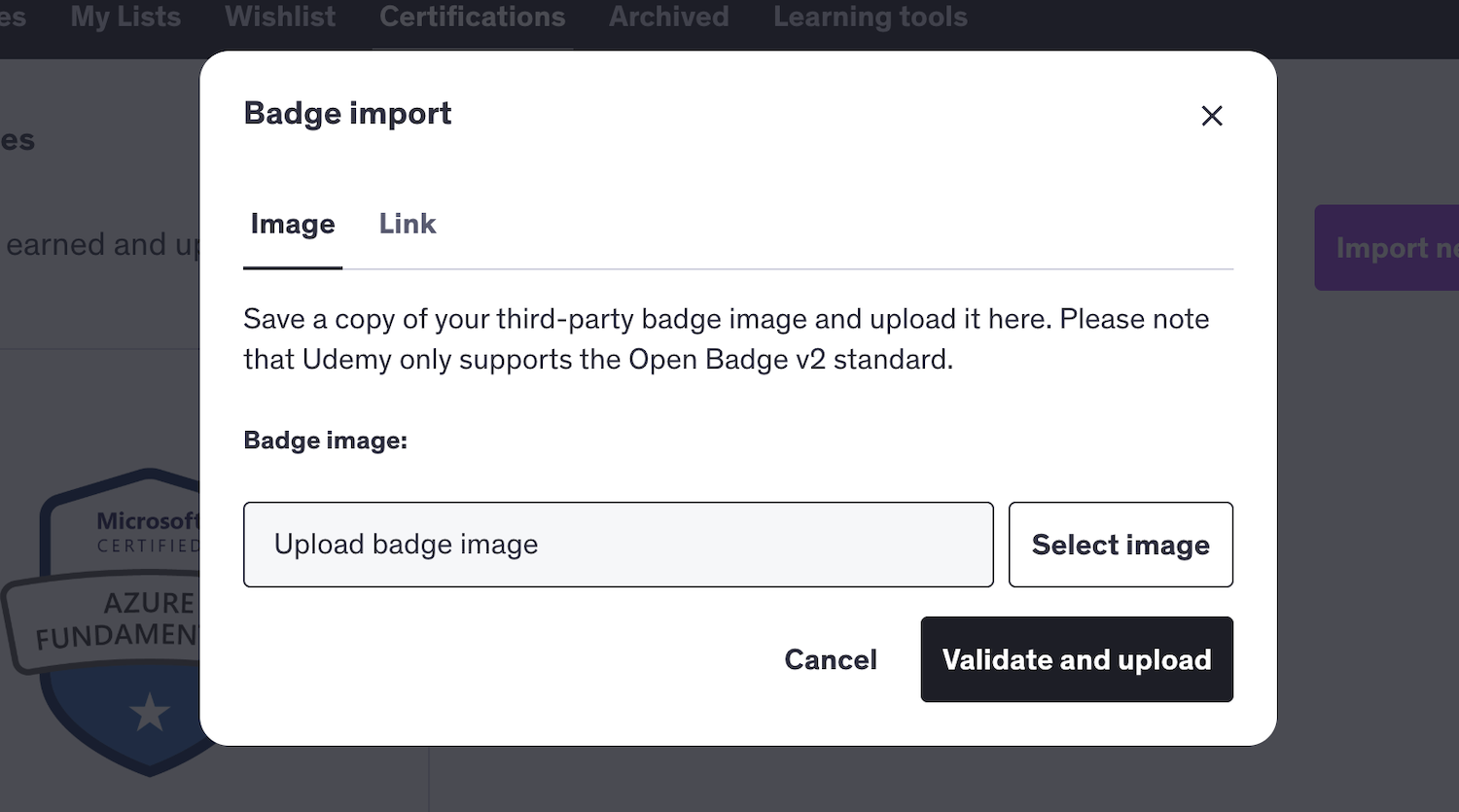Image resolution: width=1459 pixels, height=812 pixels.
Task: Click the Badge import dialog title
Action: (347, 114)
